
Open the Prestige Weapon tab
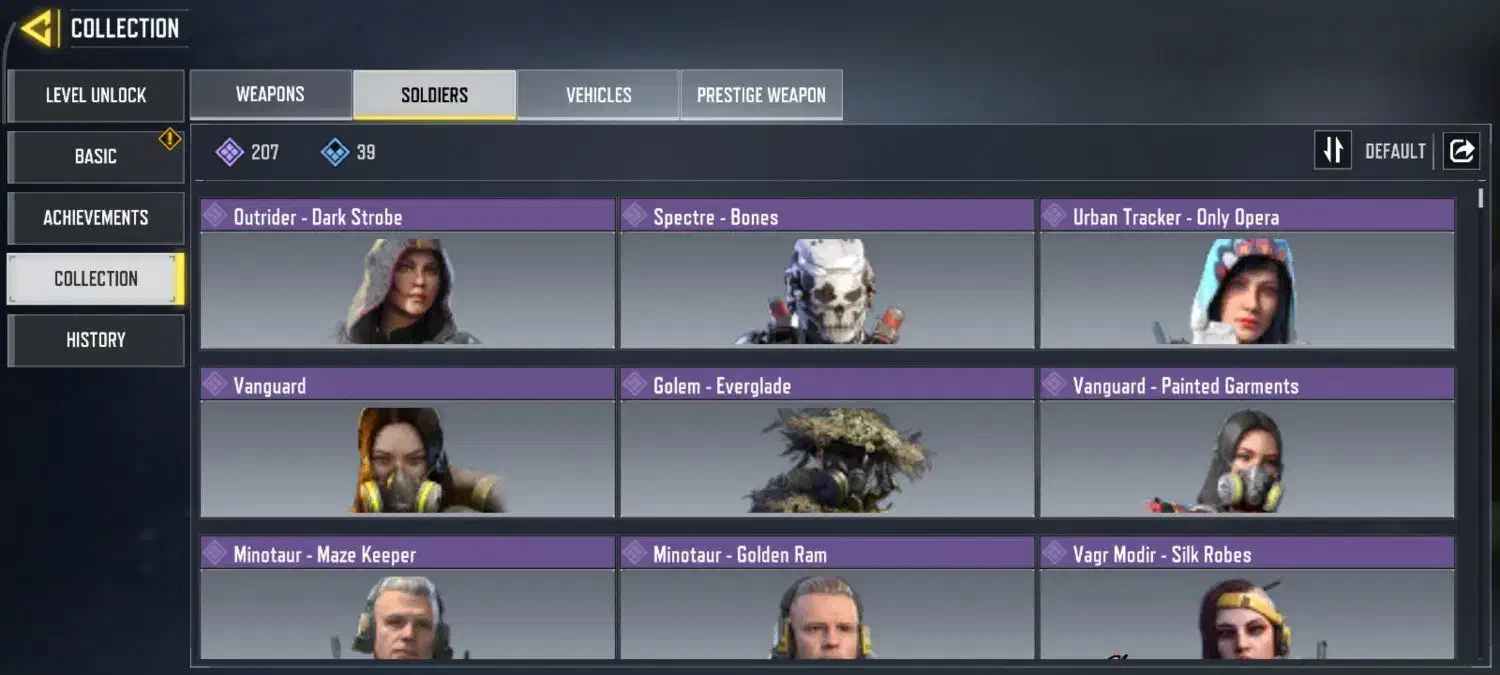761,95
